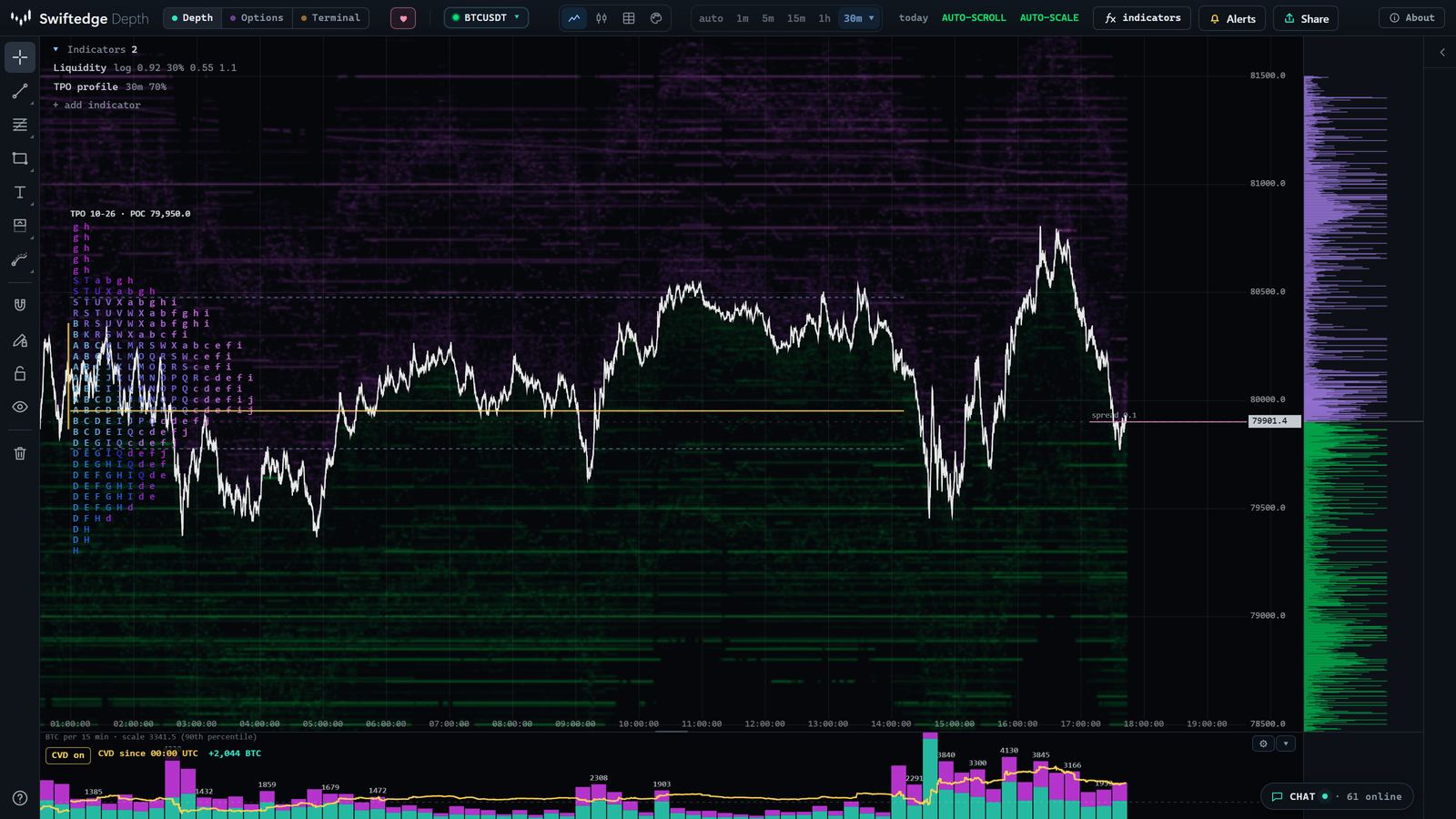Screen dimensions: 1456x819
Task: Toggle the lock drawings padlock
Action: pyautogui.click(x=20, y=373)
